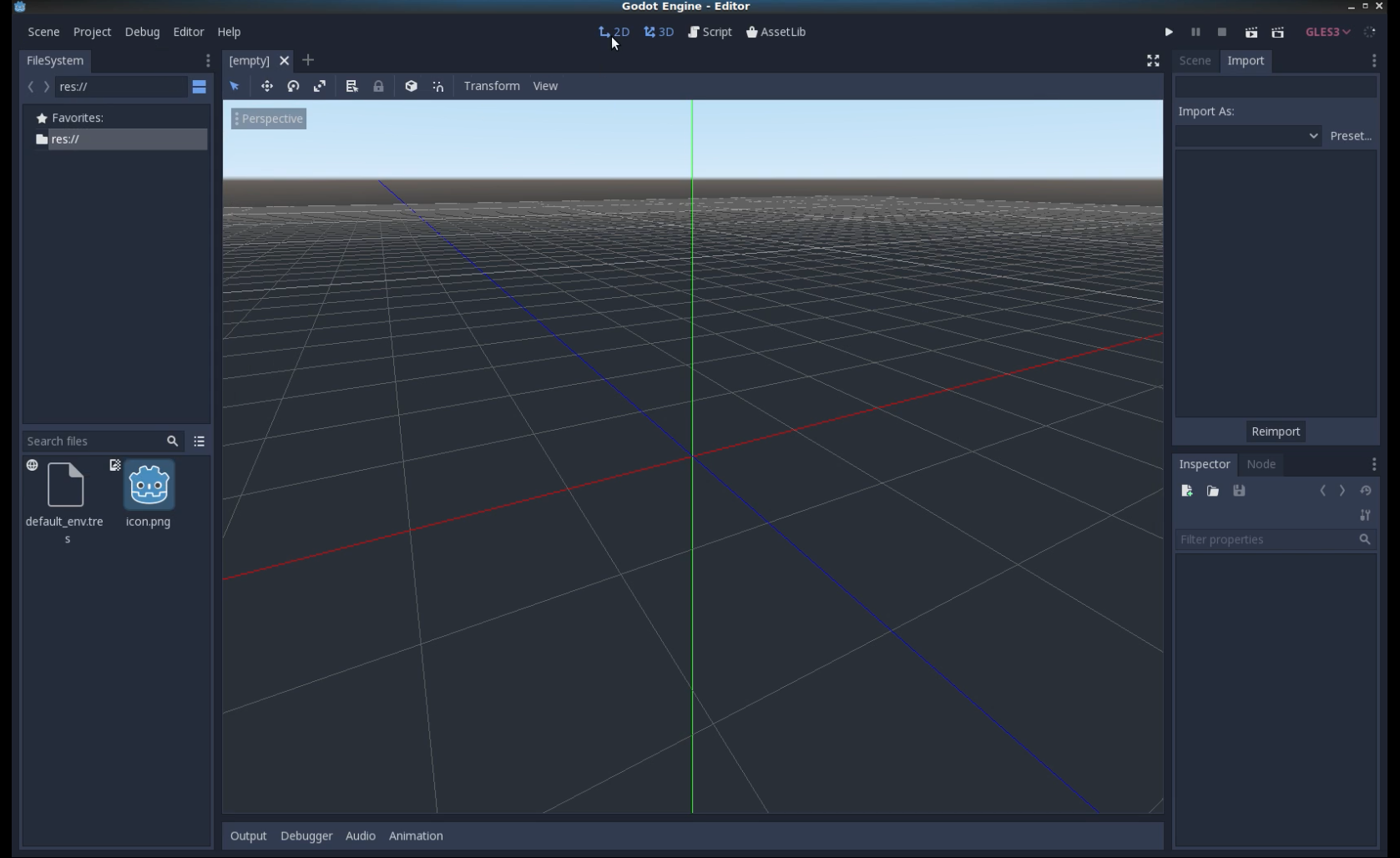Viewport: 1400px width, 858px height.
Task: Open the GLES3 renderer dropdown
Action: point(1327,32)
